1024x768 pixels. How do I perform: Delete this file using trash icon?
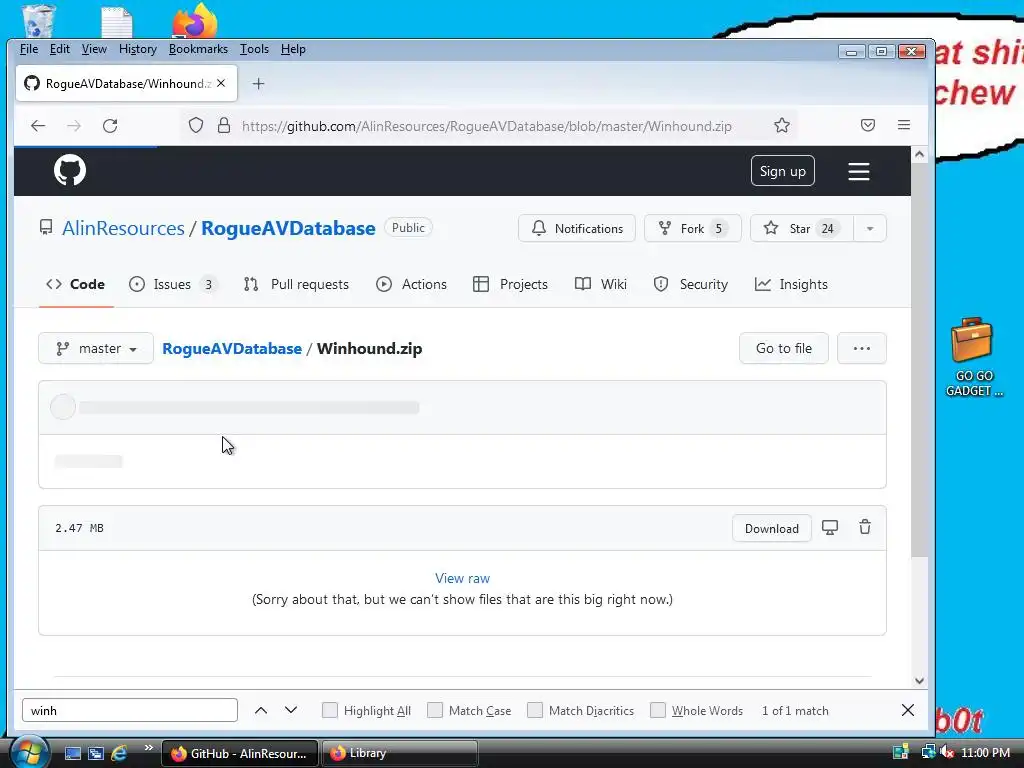865,527
